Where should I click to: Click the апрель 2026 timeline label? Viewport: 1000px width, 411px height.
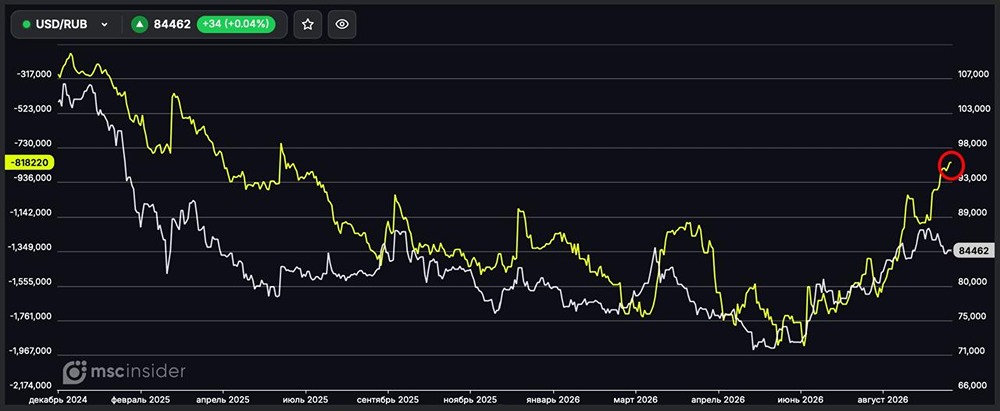pyautogui.click(x=717, y=400)
